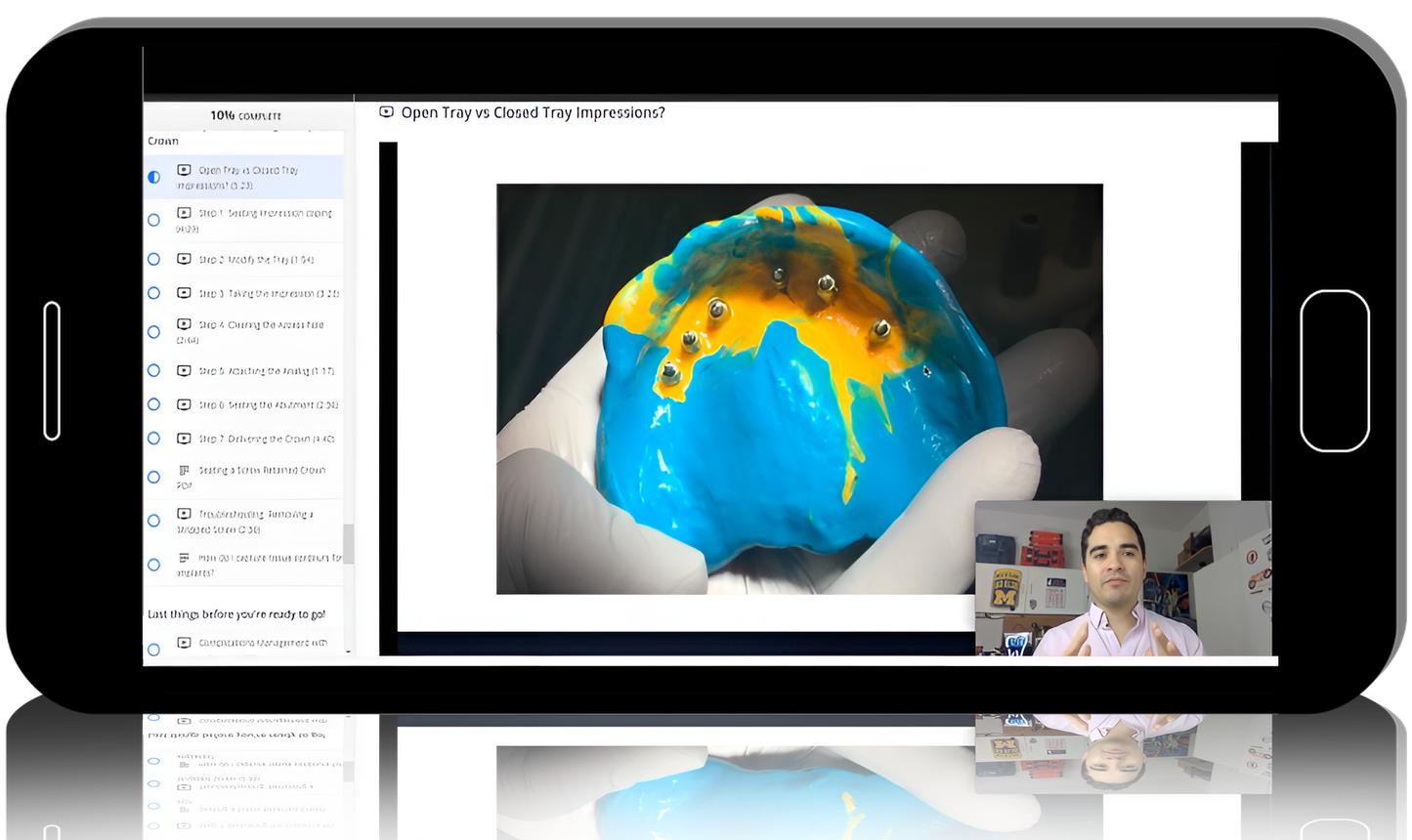Click video icon for Step 3 Taking the Impression
Viewport: 1412px width, 840px height.
(x=184, y=293)
